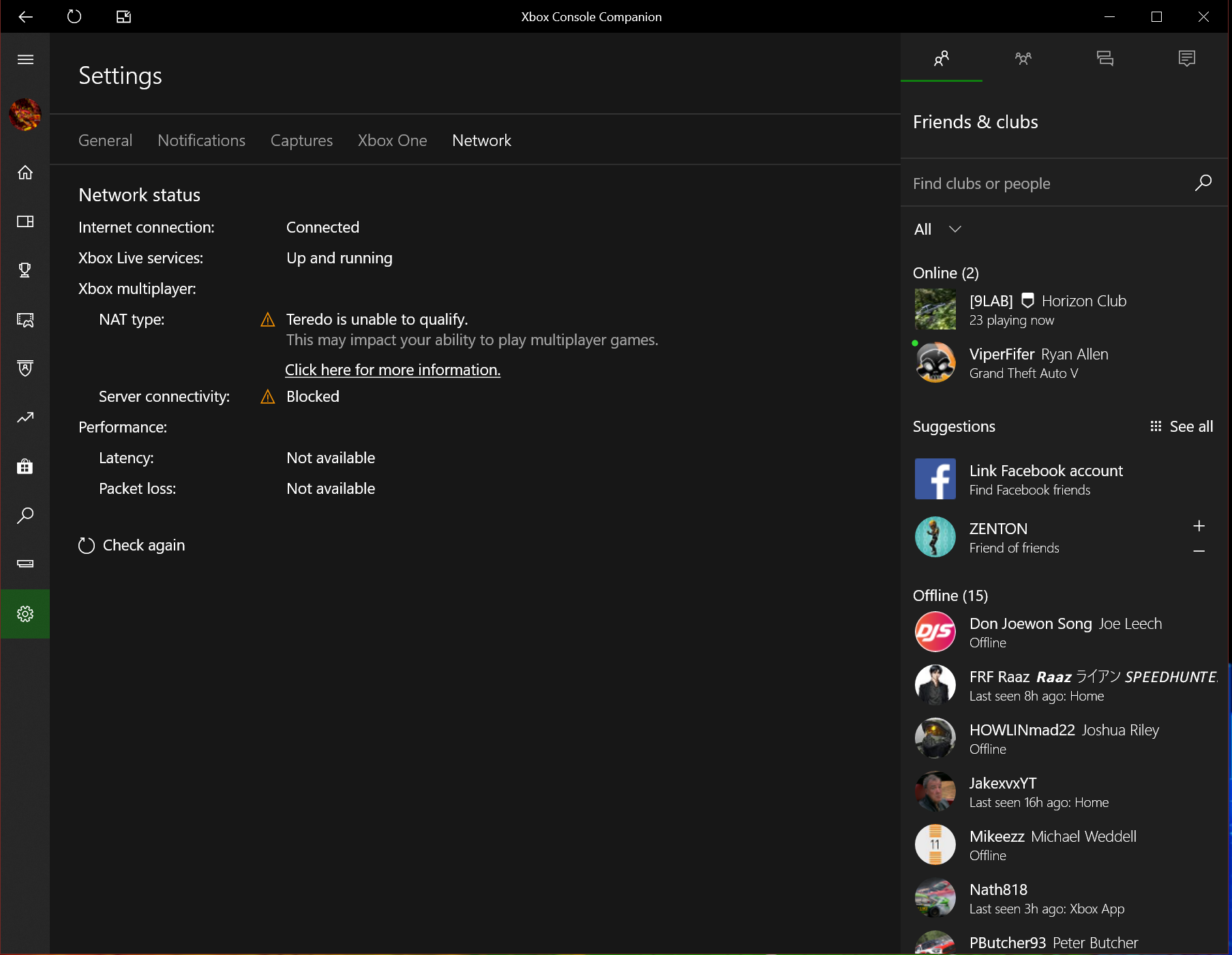Open Search icon in the sidebar
1232x955 pixels.
[x=25, y=516]
